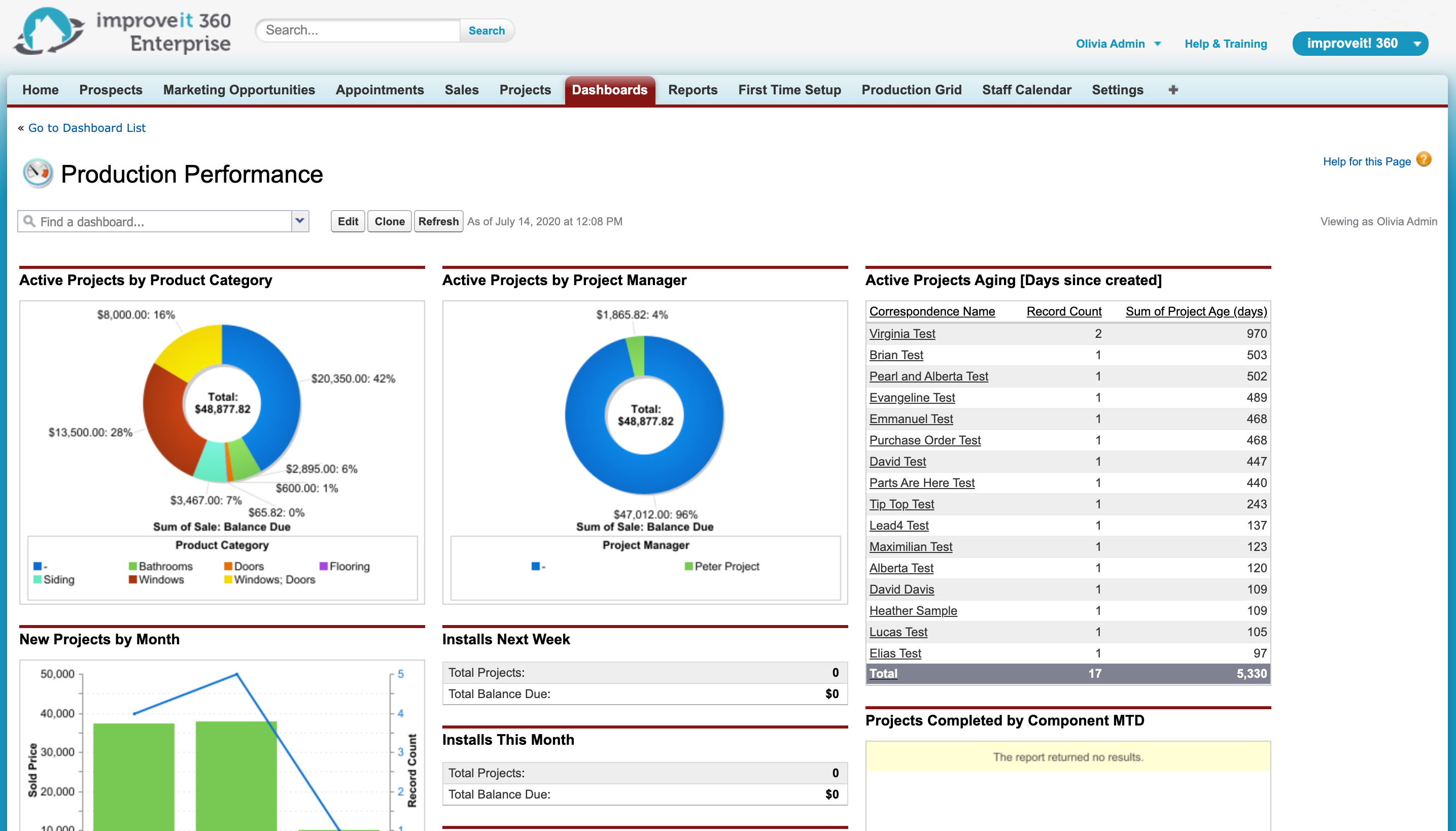The height and width of the screenshot is (831, 1456).
Task: Open the Find a dashboard dropdown arrow
Action: click(x=300, y=221)
